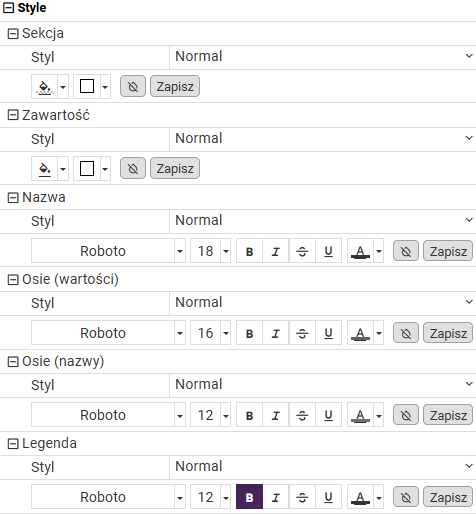Clear Sekcja style with the reset icon
This screenshot has width=476, height=514.
coord(133,87)
